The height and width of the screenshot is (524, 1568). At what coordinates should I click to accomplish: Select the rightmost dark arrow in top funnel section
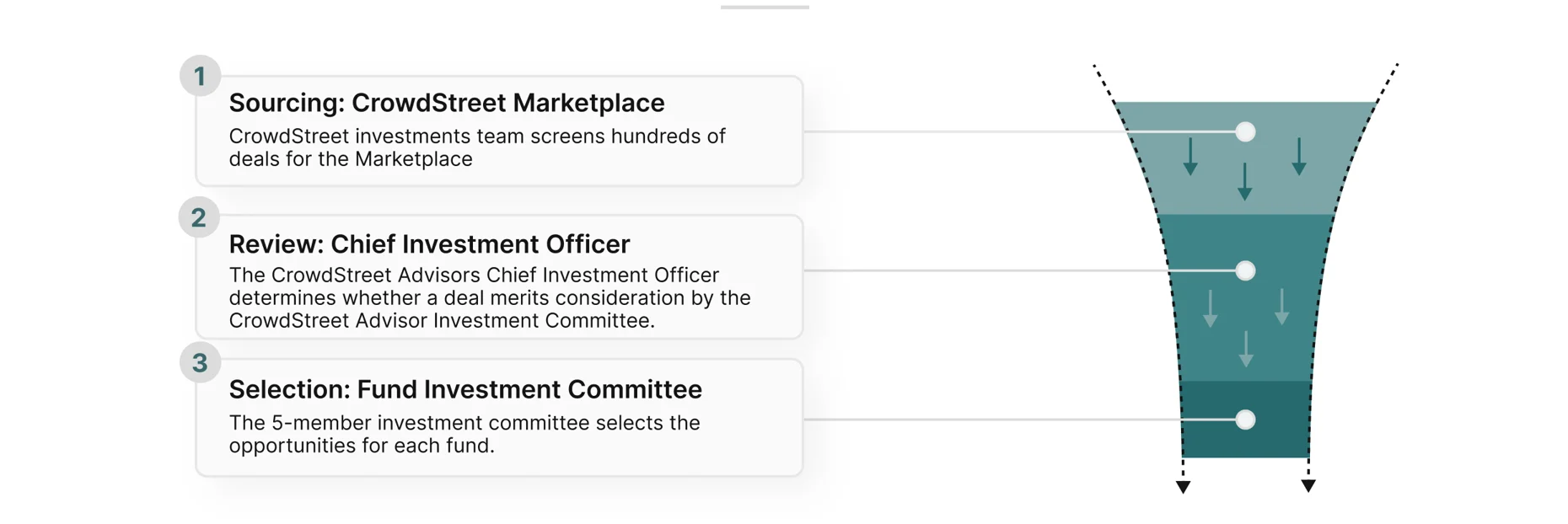click(1299, 157)
